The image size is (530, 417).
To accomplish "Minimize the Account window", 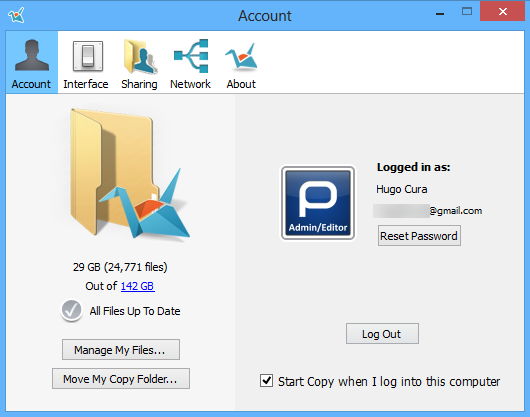I will tap(440, 14).
